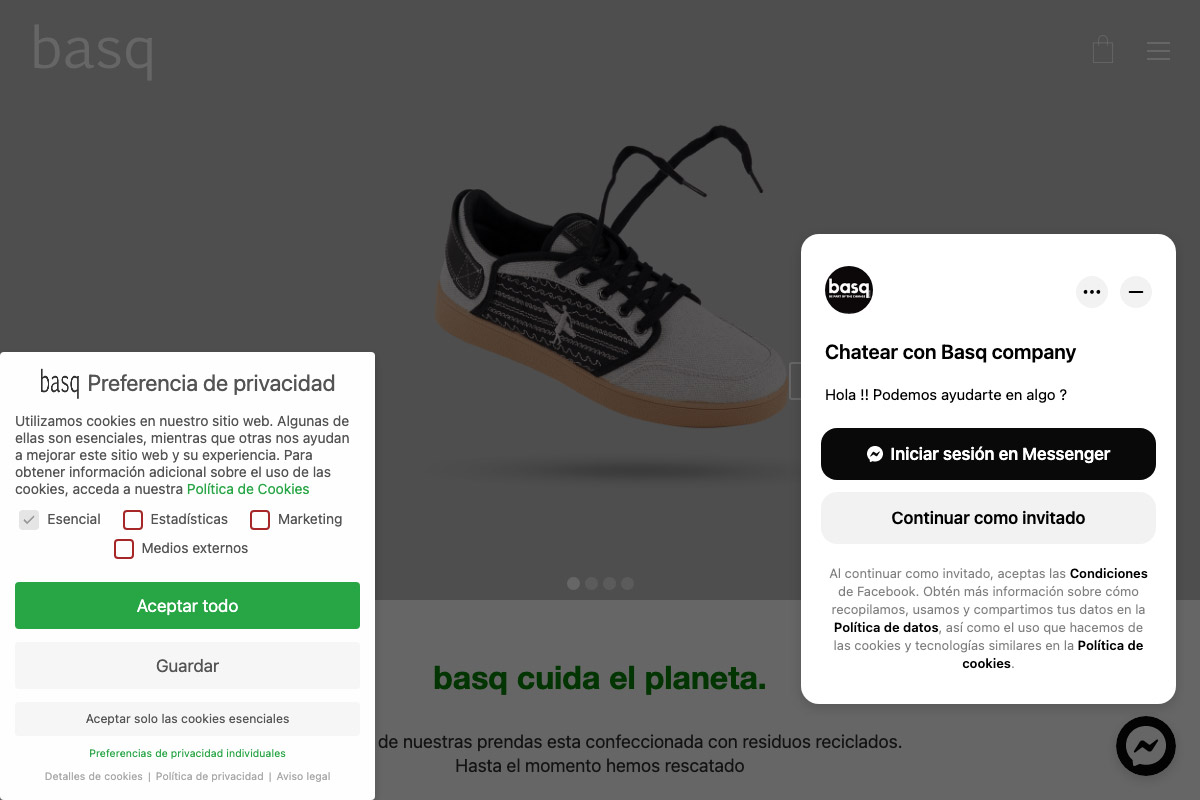This screenshot has height=800, width=1200.
Task: Open chat options three-dots menu
Action: point(1092,292)
